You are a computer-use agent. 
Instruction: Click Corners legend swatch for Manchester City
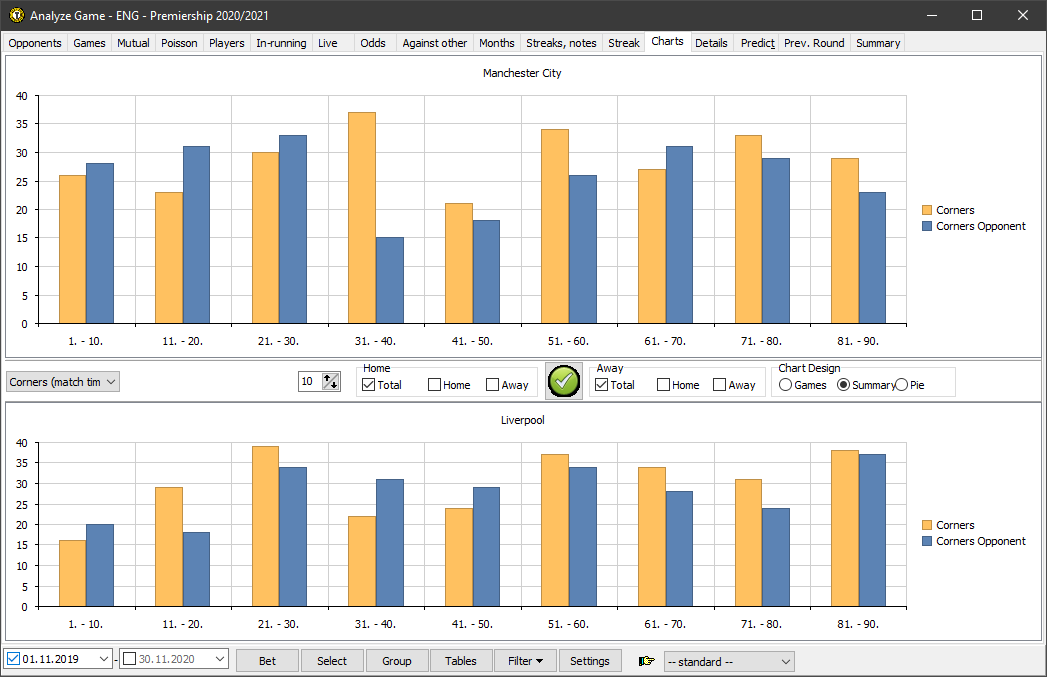point(927,211)
